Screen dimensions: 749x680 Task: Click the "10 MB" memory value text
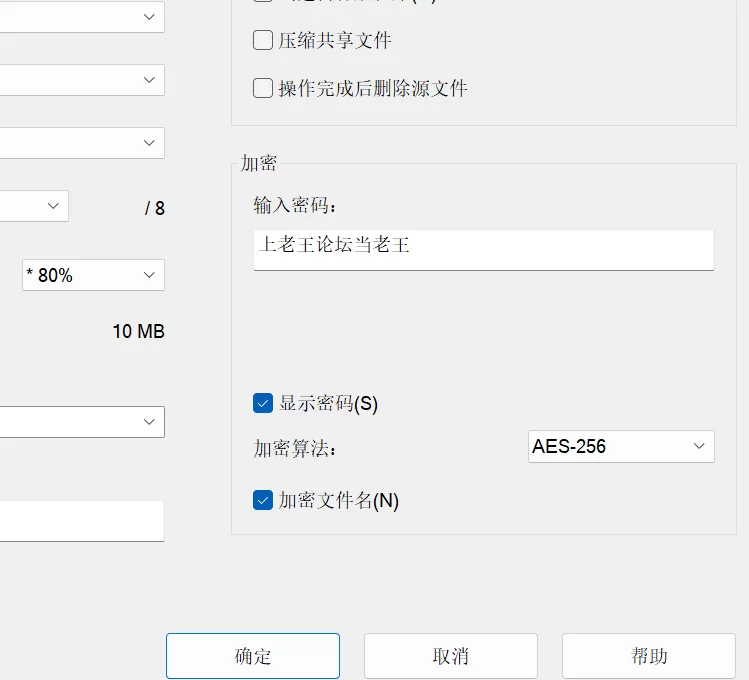pos(138,332)
